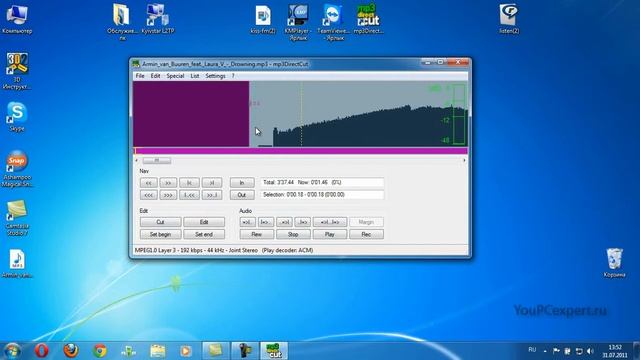Play up to selection end button
Image resolution: width=640 pixels, height=360 pixels.
pyautogui.click(x=284, y=222)
